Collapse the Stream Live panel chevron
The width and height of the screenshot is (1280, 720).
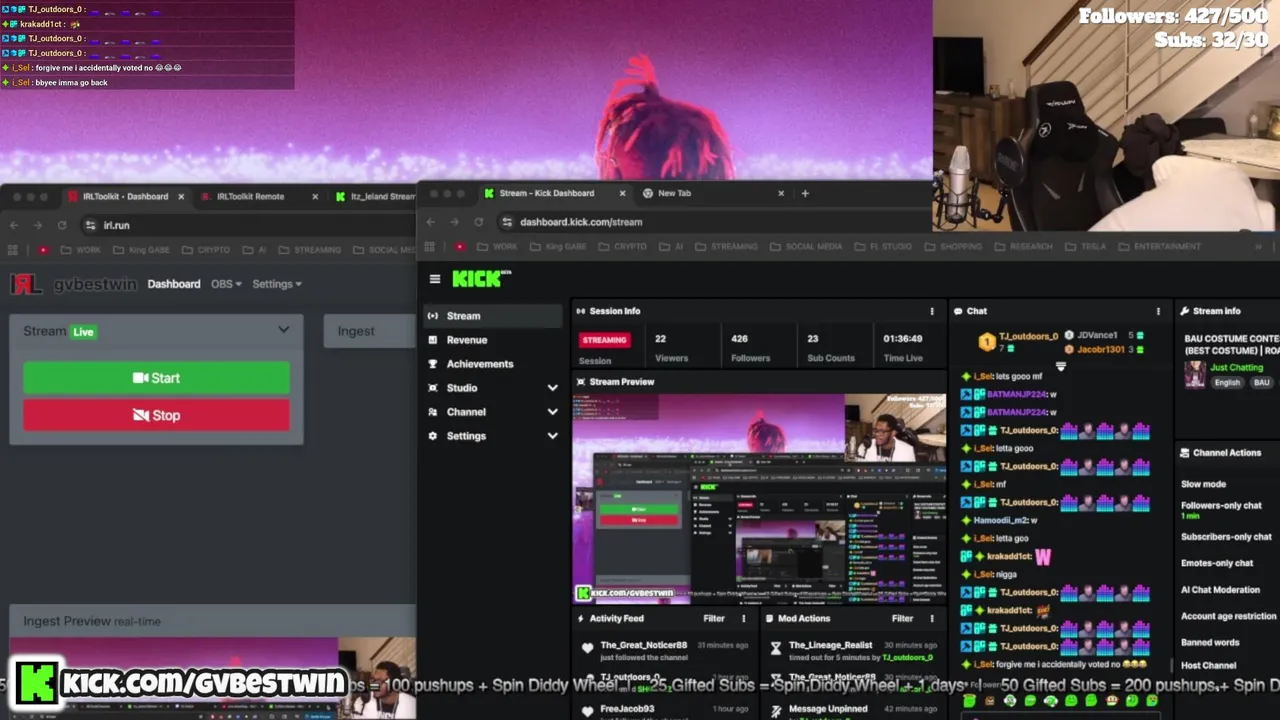(284, 330)
